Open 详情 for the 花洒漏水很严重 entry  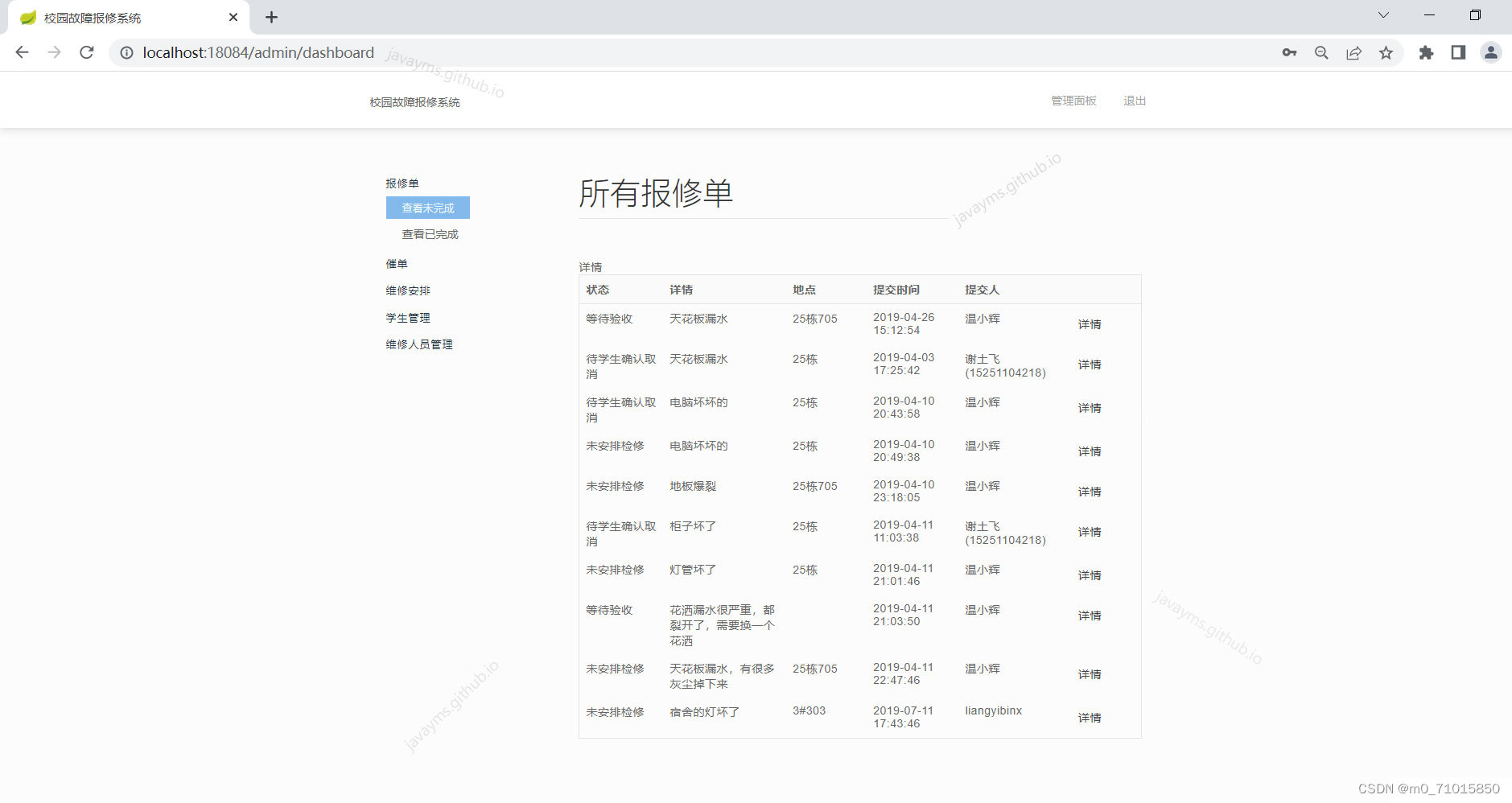tap(1090, 616)
